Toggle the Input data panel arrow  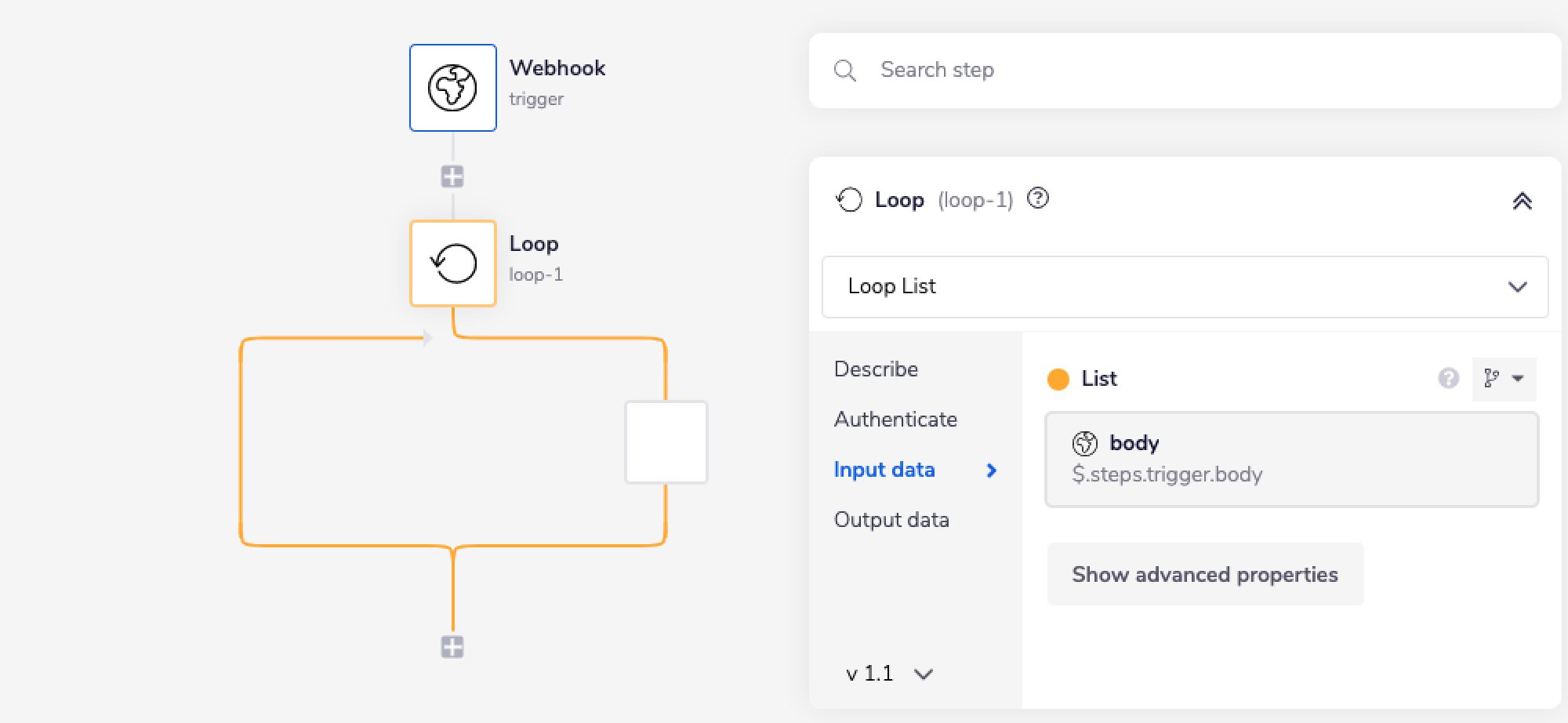tap(993, 470)
